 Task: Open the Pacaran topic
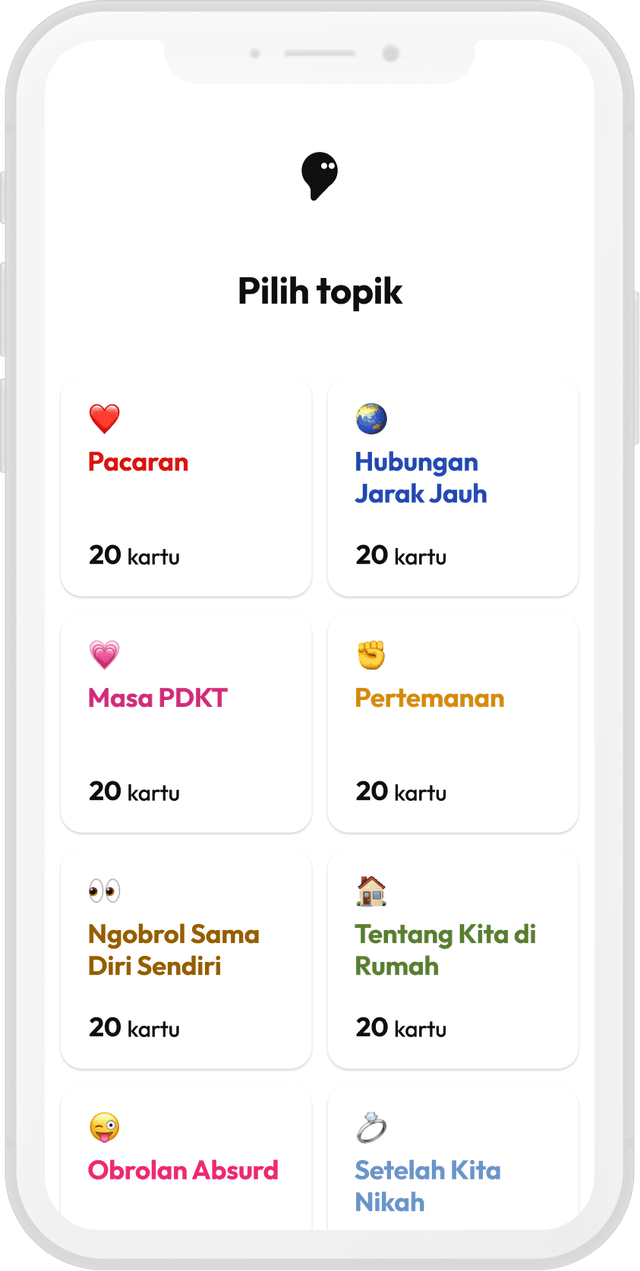186,487
